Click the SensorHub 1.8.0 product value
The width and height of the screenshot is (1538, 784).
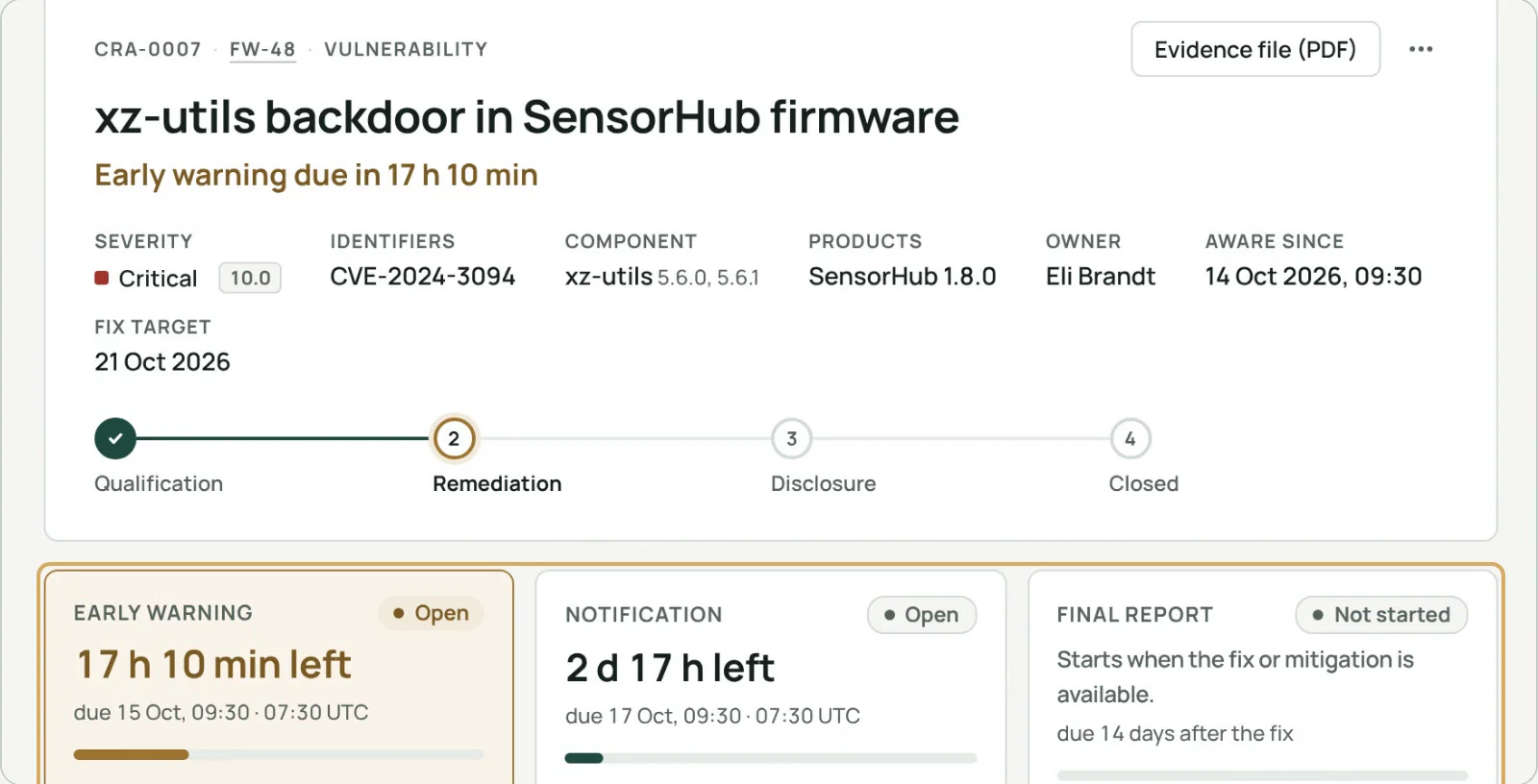[903, 277]
